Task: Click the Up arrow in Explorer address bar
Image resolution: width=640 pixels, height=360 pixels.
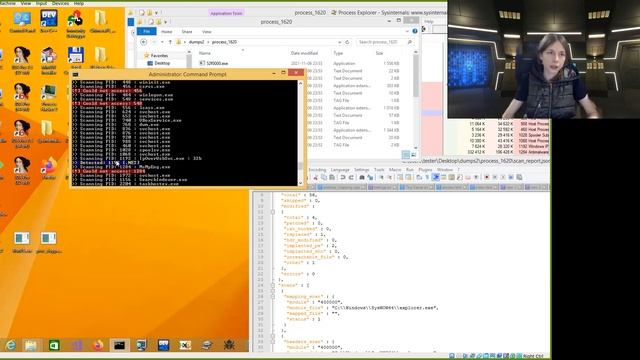Action: (170, 42)
